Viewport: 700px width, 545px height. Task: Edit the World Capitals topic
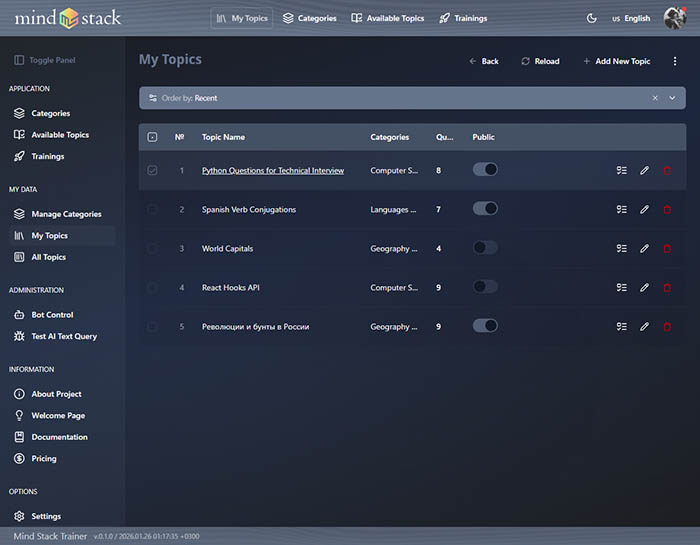pos(644,249)
